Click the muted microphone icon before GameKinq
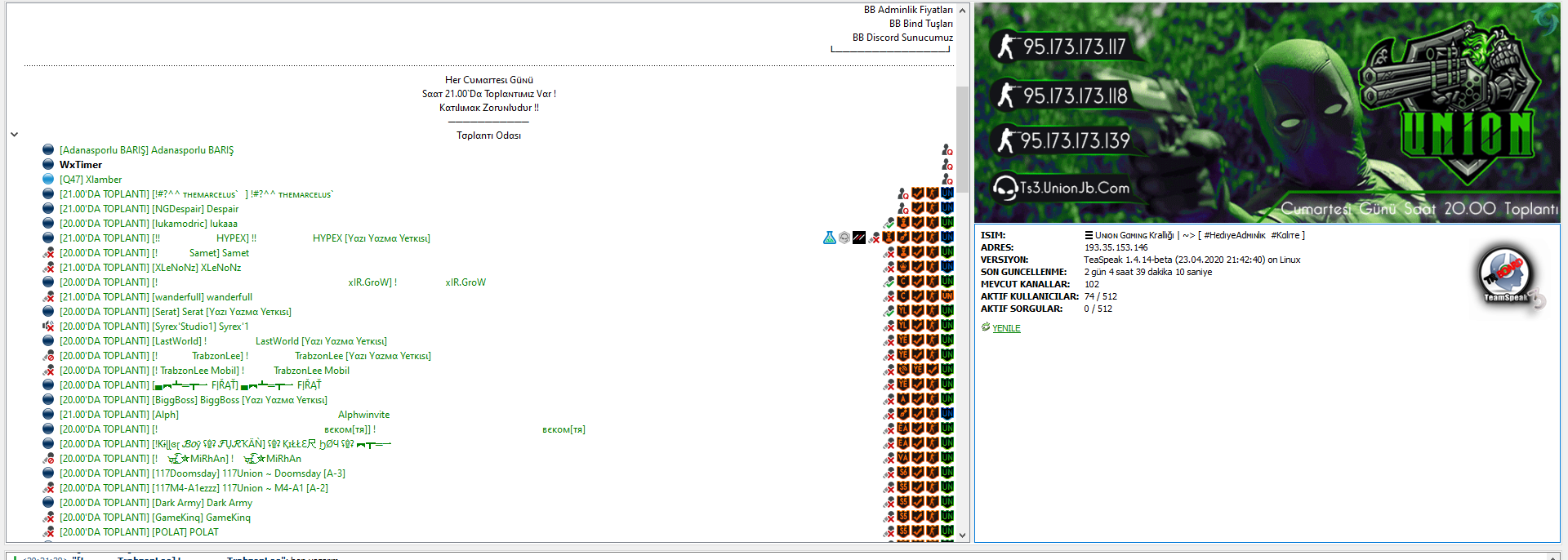Viewport: 1568px width, 560px height. pyautogui.click(x=48, y=518)
